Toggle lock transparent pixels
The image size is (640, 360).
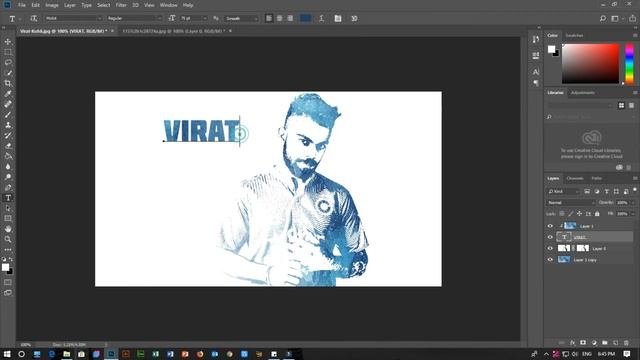point(562,213)
